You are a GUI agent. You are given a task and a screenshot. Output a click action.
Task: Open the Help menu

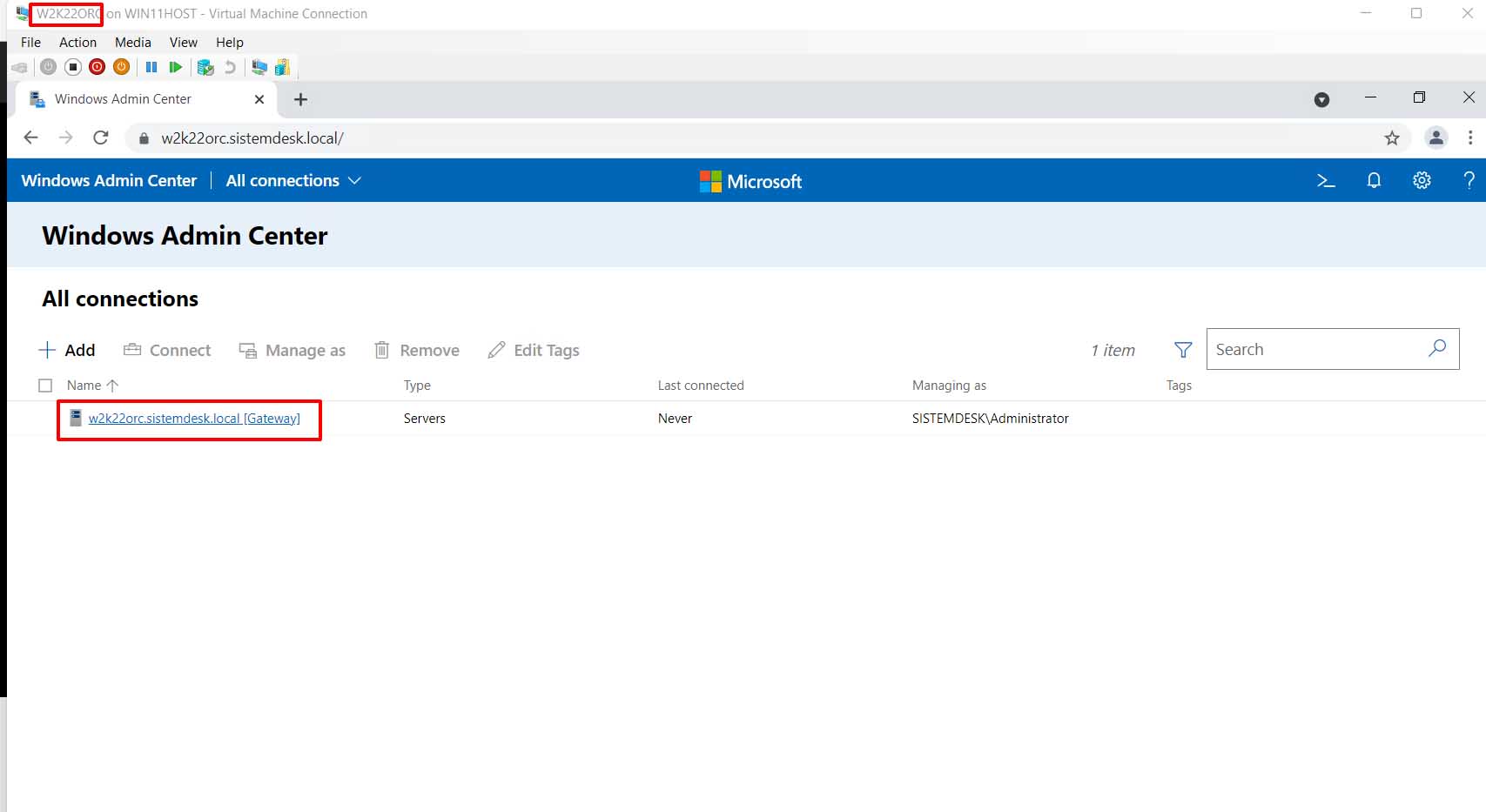(x=230, y=42)
